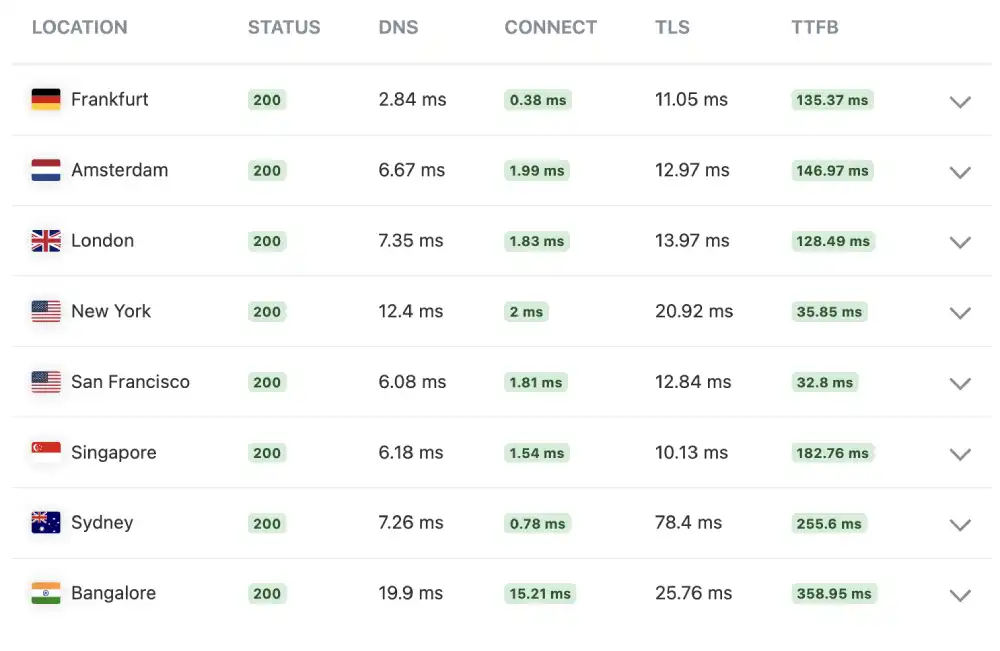Click the London city name label
This screenshot has width=1000, height=651.
tap(101, 240)
